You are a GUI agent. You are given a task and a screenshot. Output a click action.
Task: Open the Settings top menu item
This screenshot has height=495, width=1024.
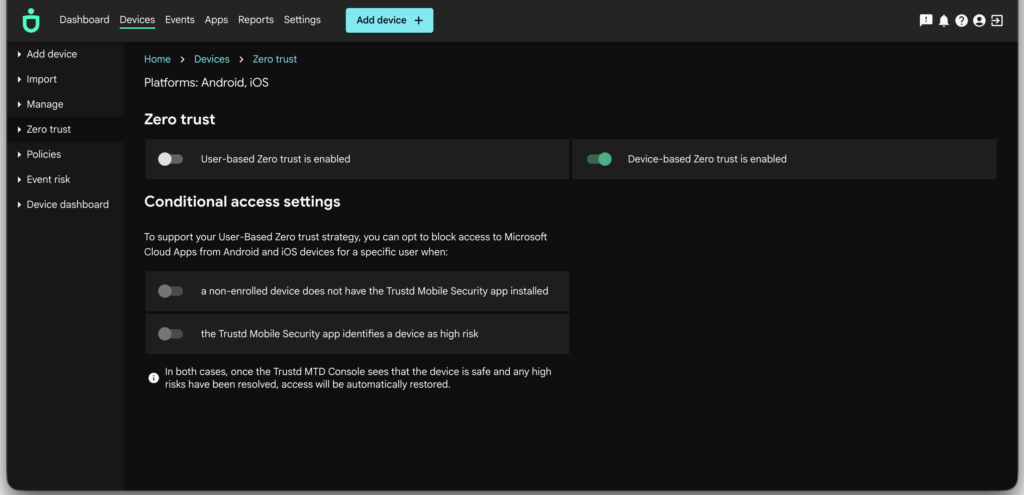tap(302, 20)
